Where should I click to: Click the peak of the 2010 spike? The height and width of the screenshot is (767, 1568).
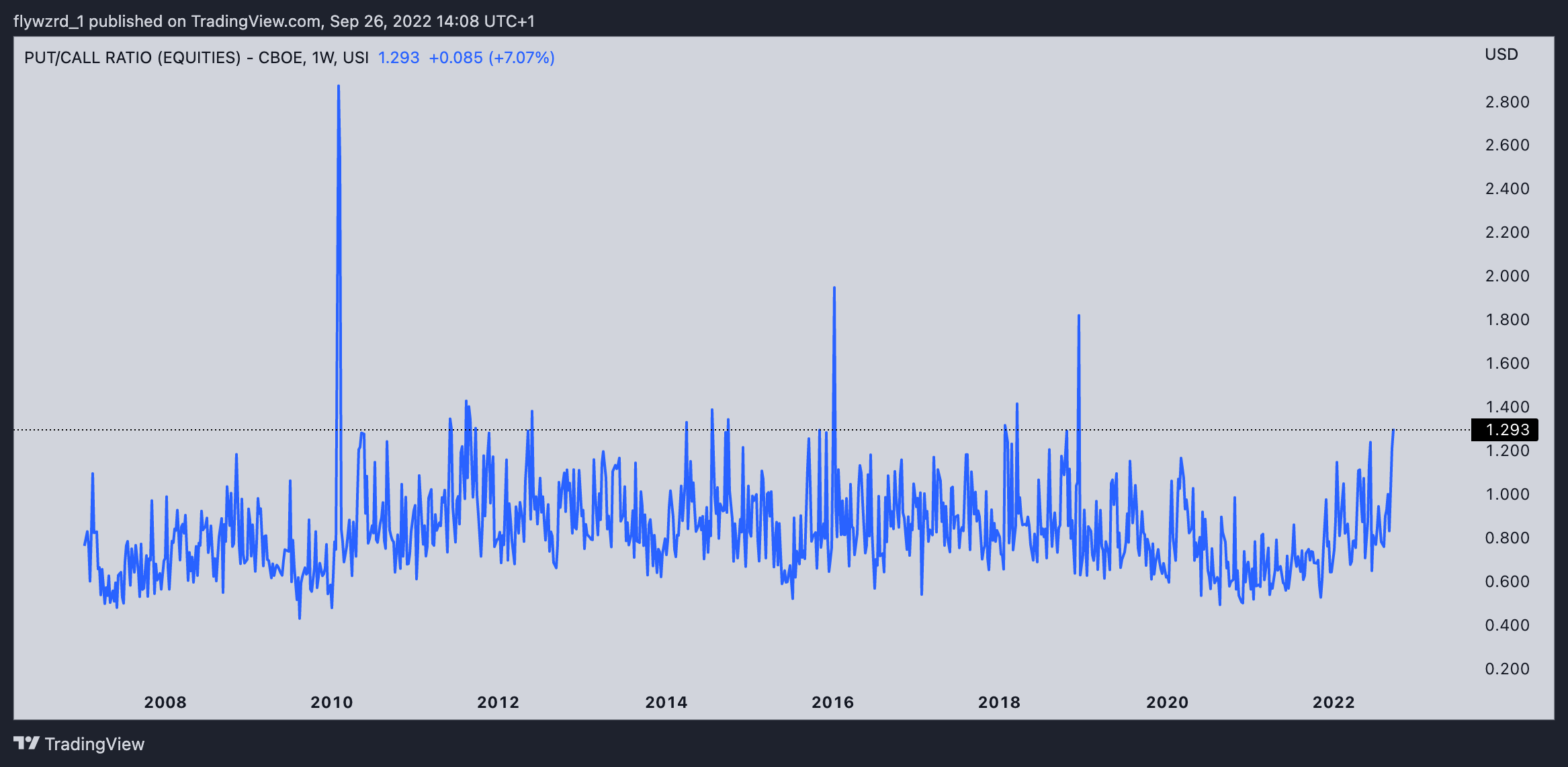(339, 87)
